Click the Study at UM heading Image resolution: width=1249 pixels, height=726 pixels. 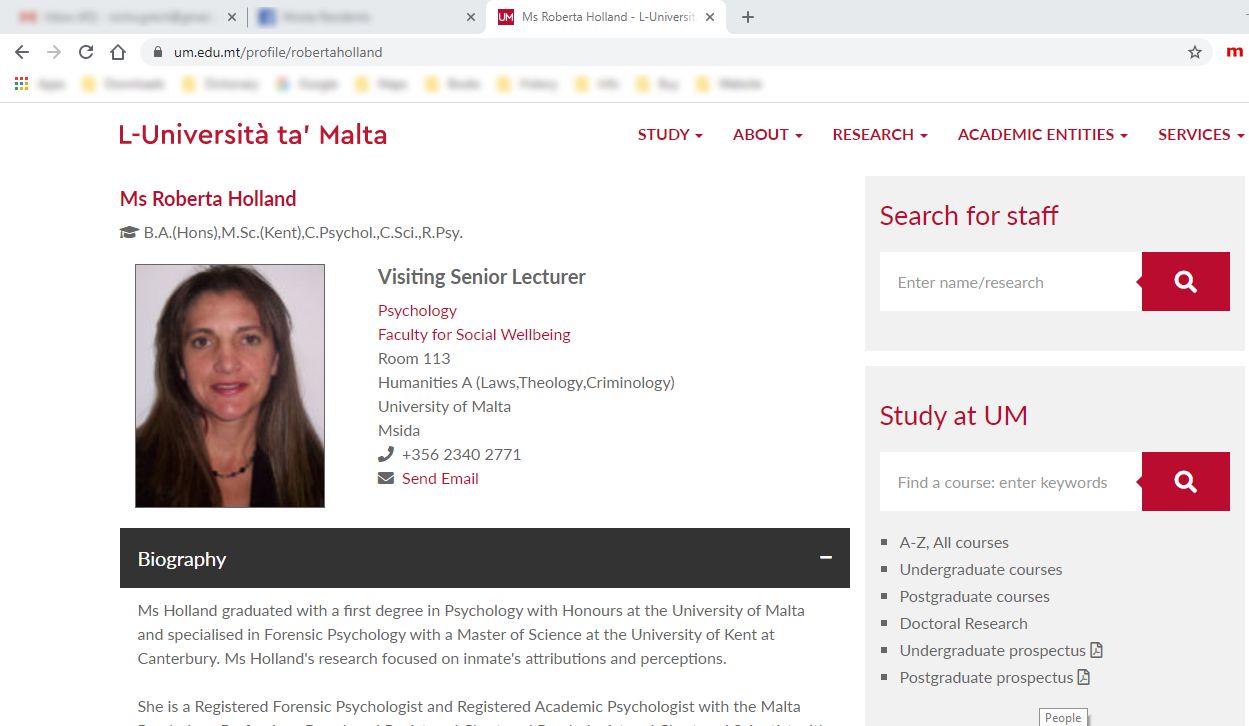point(954,415)
